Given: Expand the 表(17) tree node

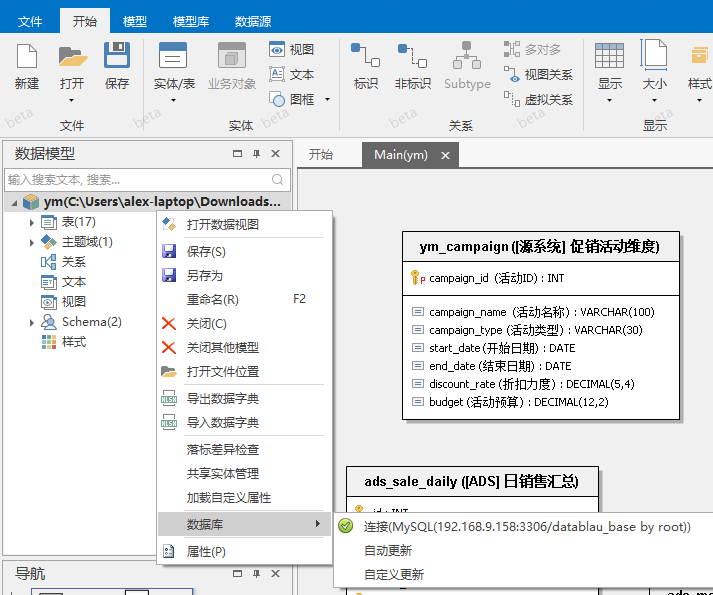Looking at the screenshot, I should pyautogui.click(x=31, y=222).
